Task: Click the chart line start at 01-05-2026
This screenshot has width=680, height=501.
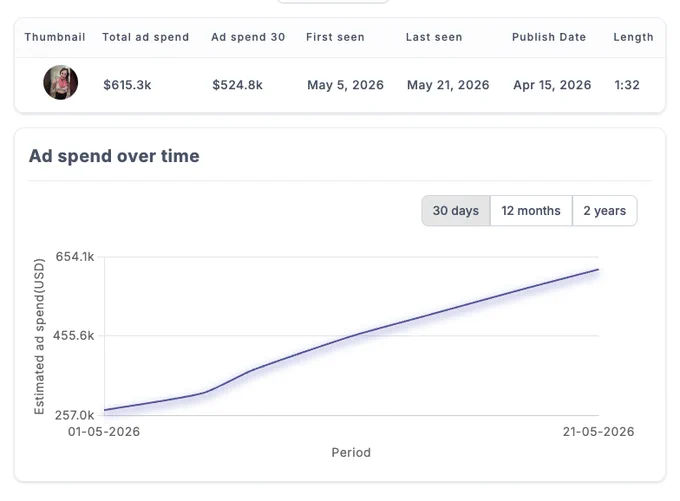Action: [105, 410]
